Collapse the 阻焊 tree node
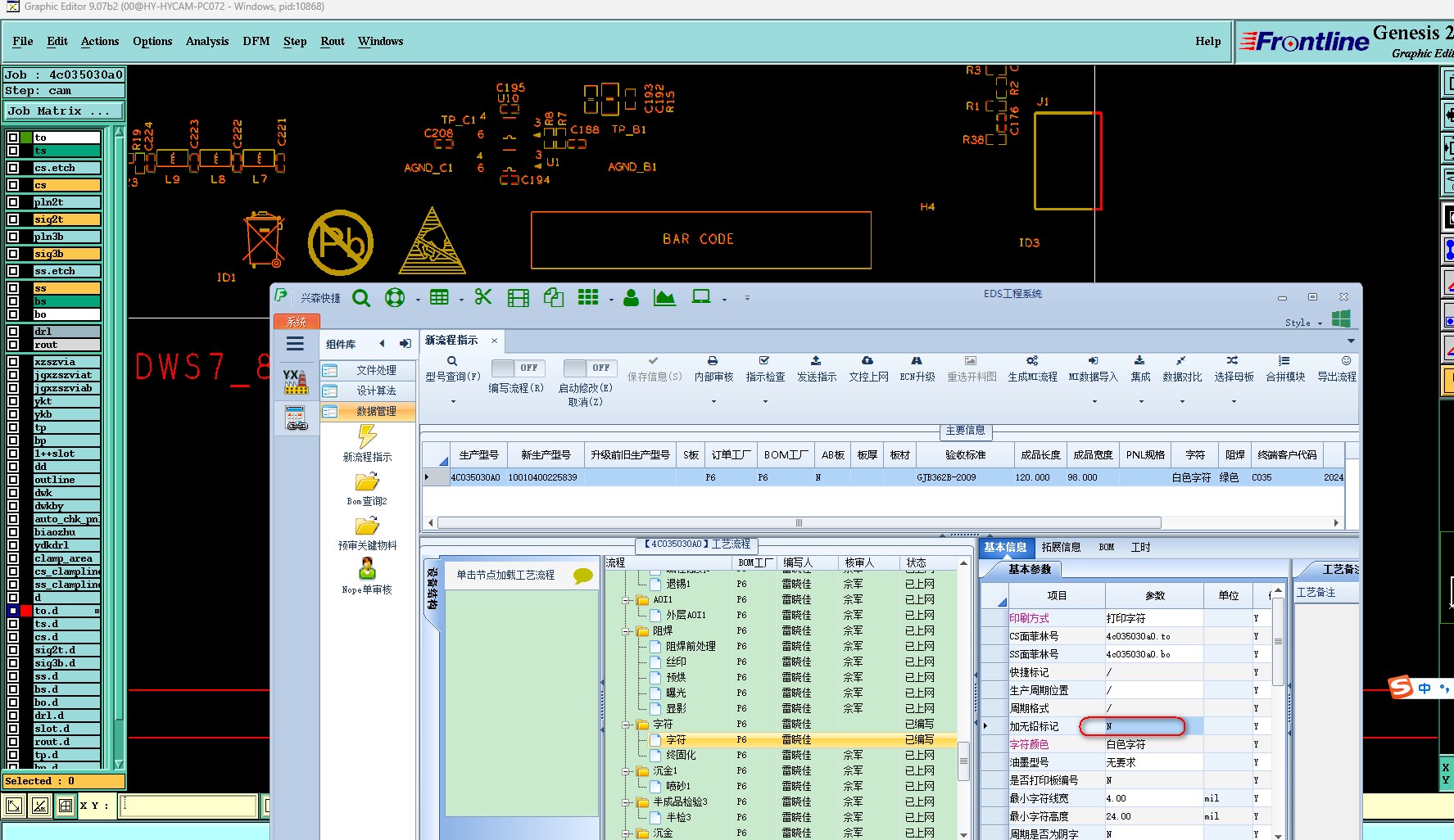 (x=626, y=631)
